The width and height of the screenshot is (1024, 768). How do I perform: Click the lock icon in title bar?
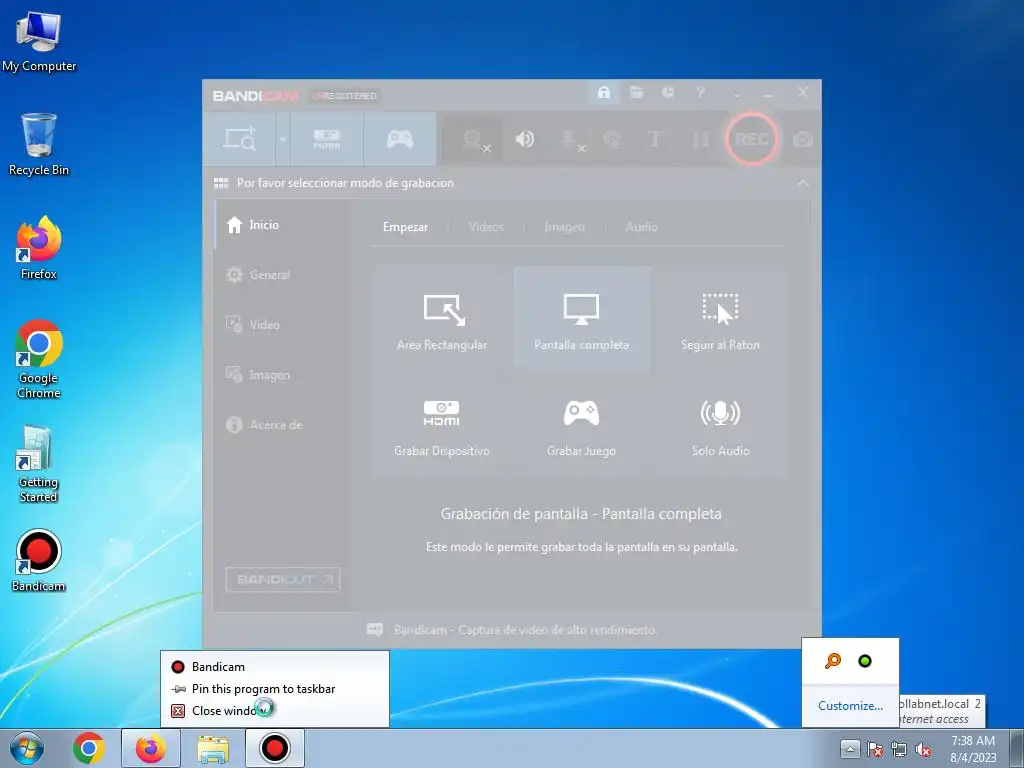604,93
